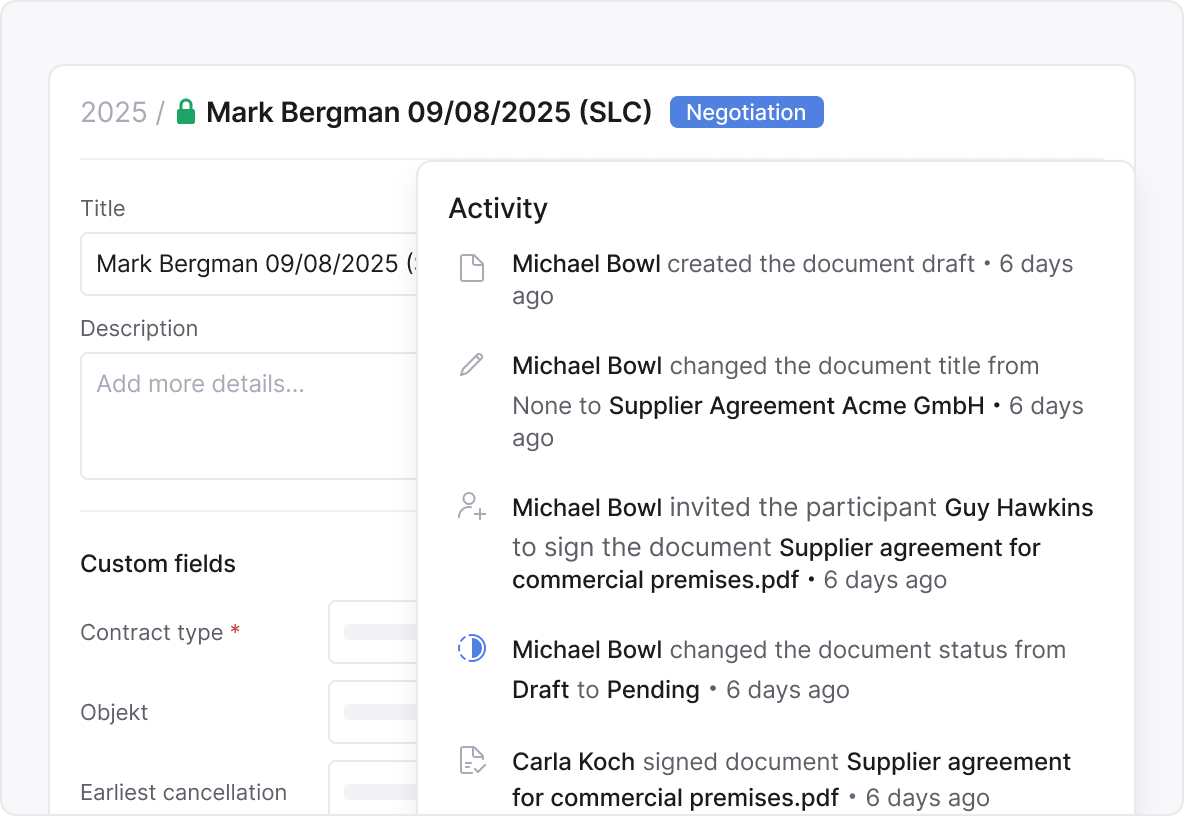
Task: Click the green lock icon beside document name
Action: click(x=185, y=112)
